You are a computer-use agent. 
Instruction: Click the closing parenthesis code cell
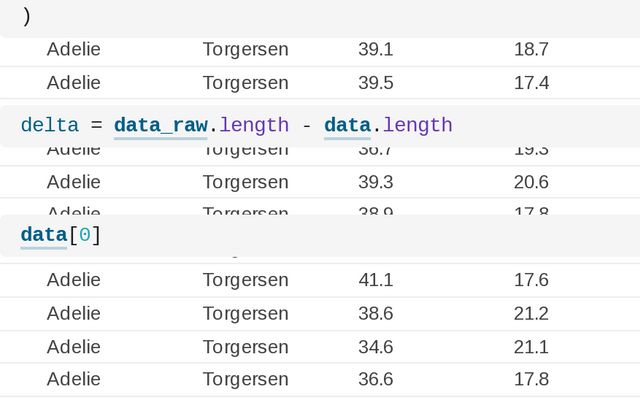coord(27,17)
